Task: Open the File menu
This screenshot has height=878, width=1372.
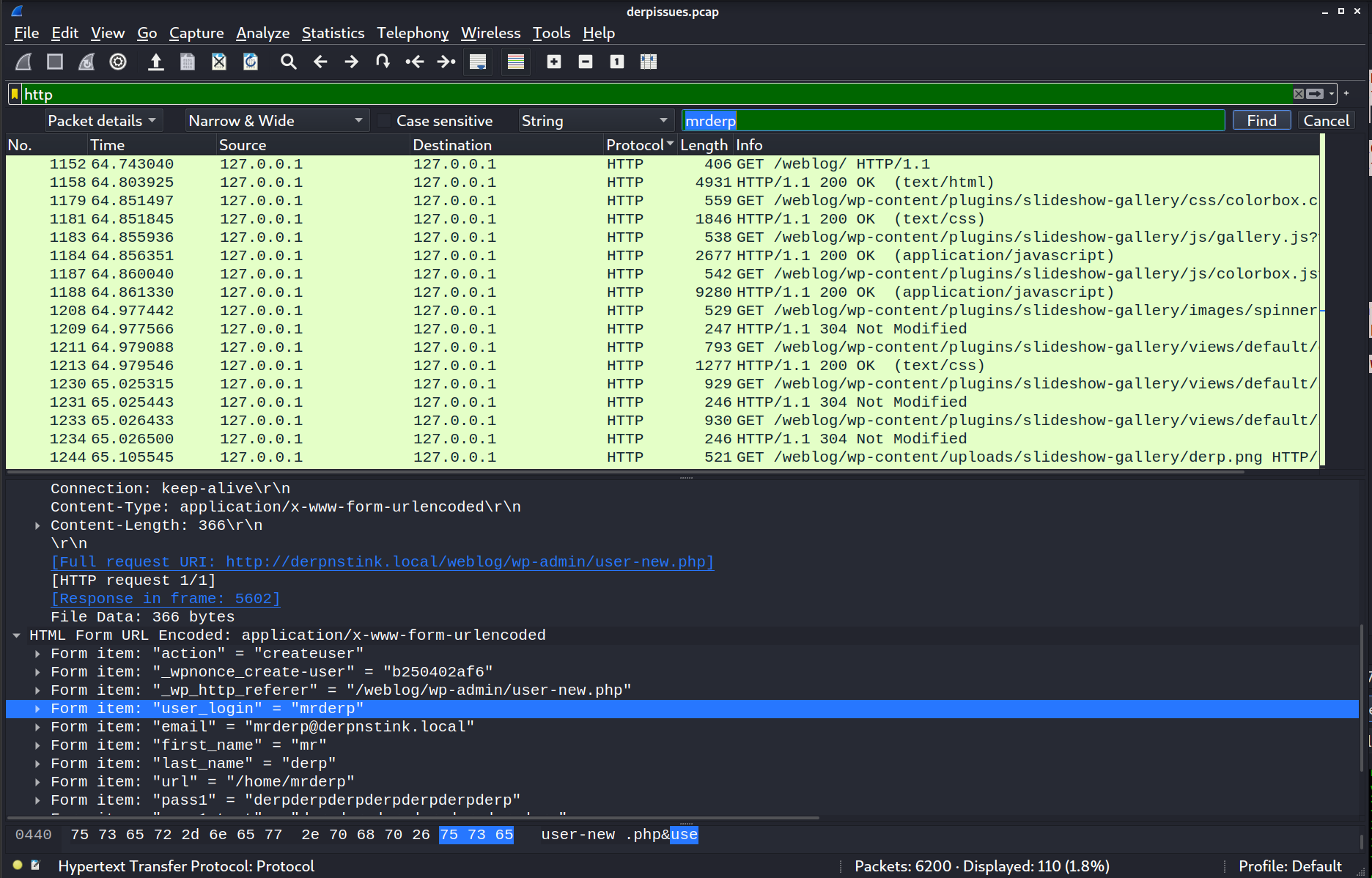Action: coord(26,33)
